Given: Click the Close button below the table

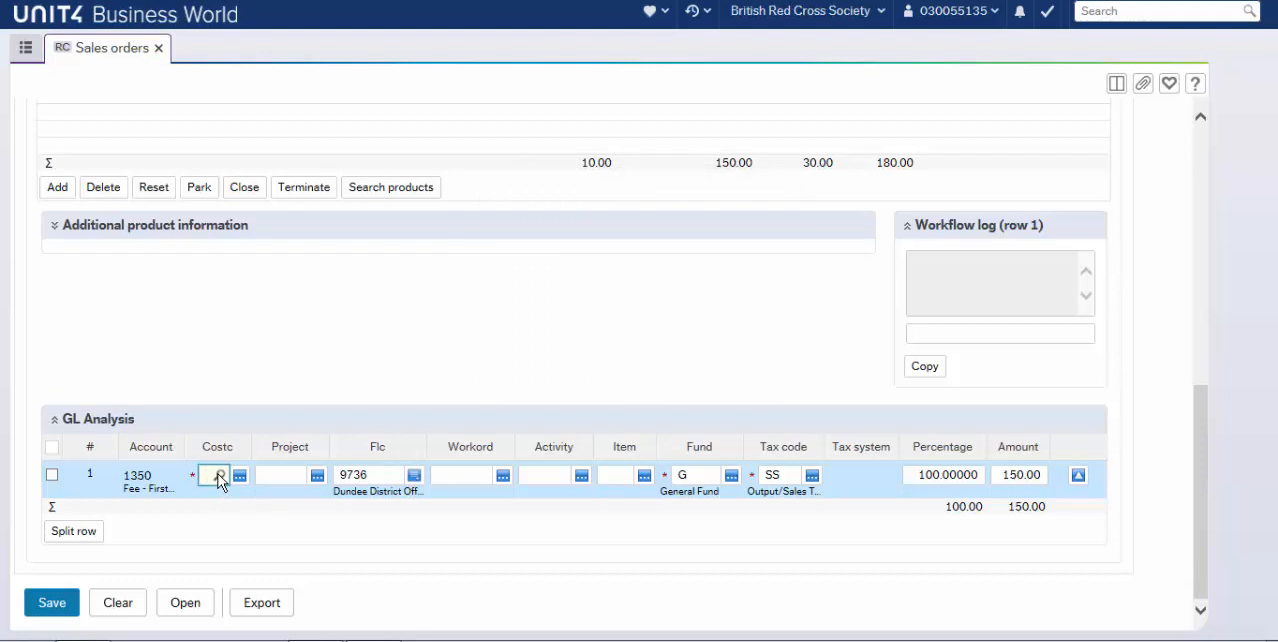Looking at the screenshot, I should (x=244, y=187).
